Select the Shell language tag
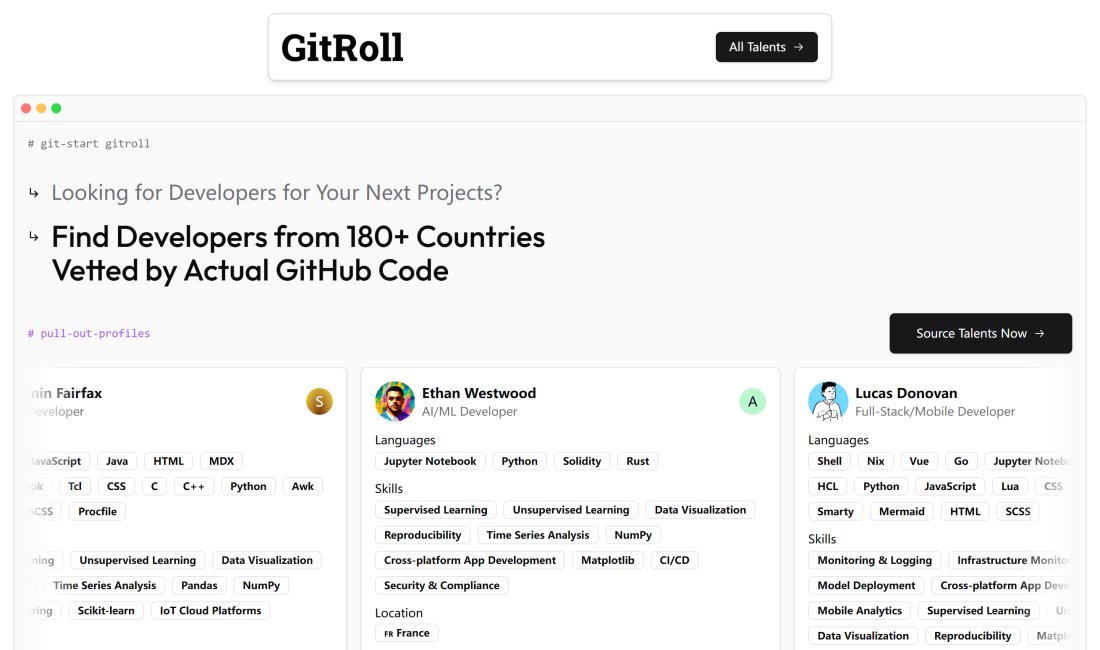The height and width of the screenshot is (650, 1100). tap(829, 461)
